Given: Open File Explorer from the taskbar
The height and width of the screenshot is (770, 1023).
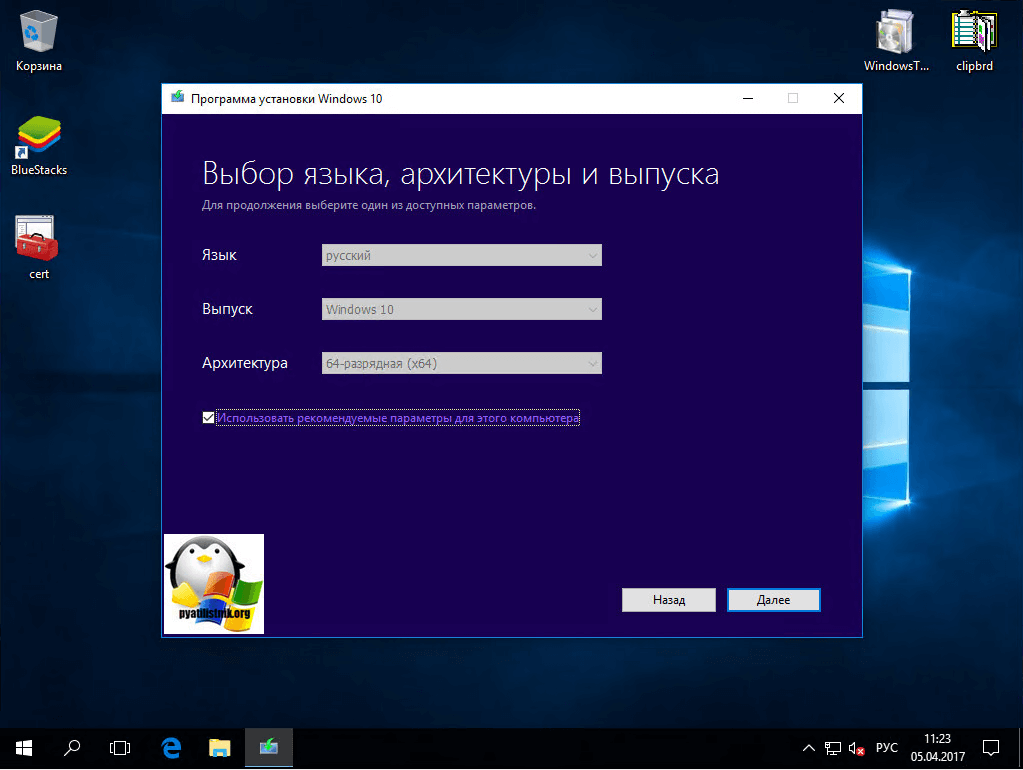Looking at the screenshot, I should point(219,747).
